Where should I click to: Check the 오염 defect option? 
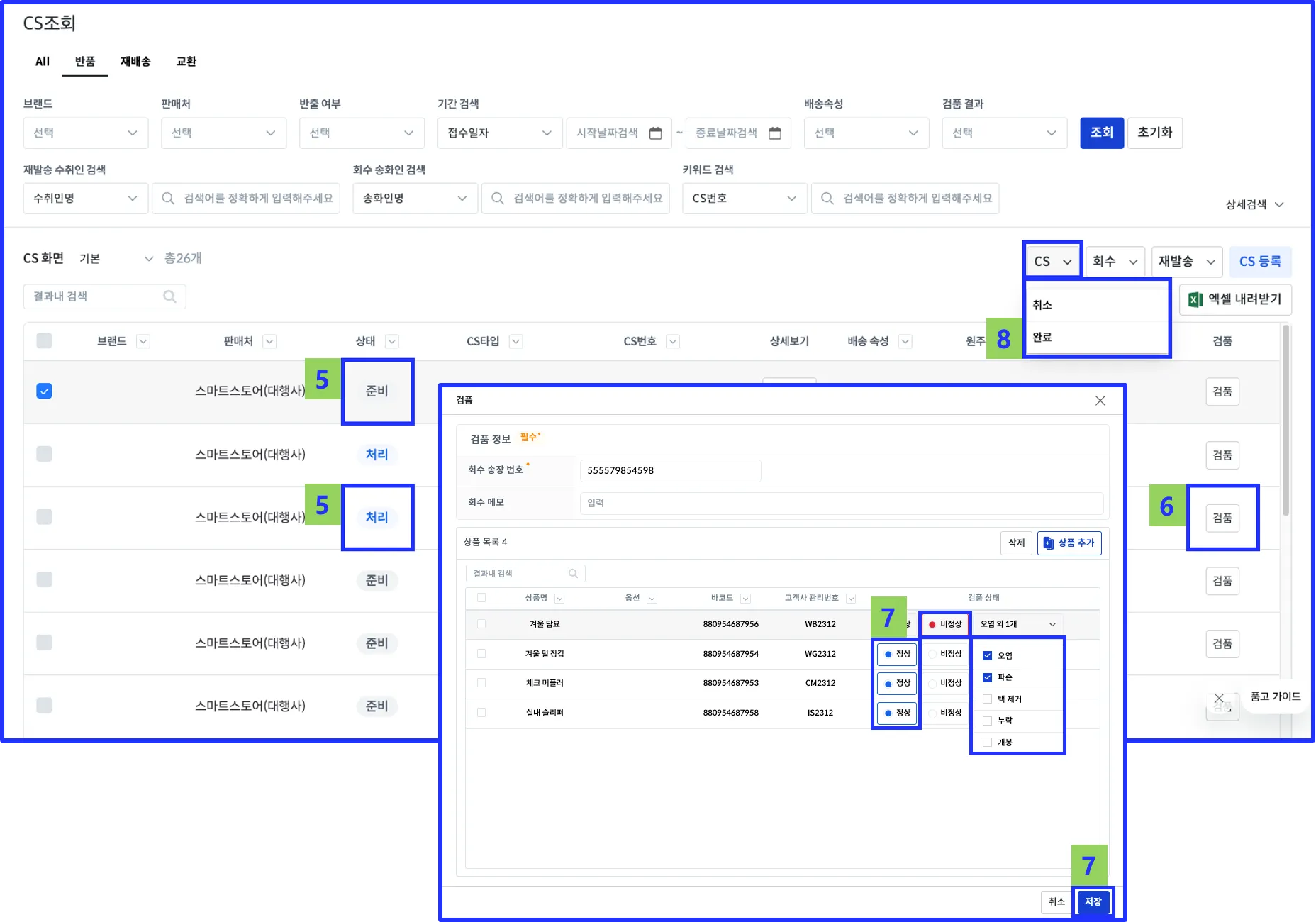point(987,656)
